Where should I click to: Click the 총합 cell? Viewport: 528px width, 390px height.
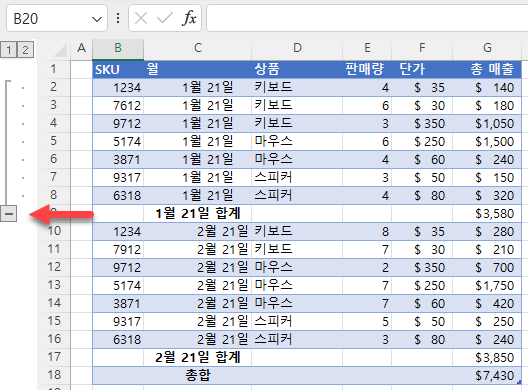tap(198, 375)
